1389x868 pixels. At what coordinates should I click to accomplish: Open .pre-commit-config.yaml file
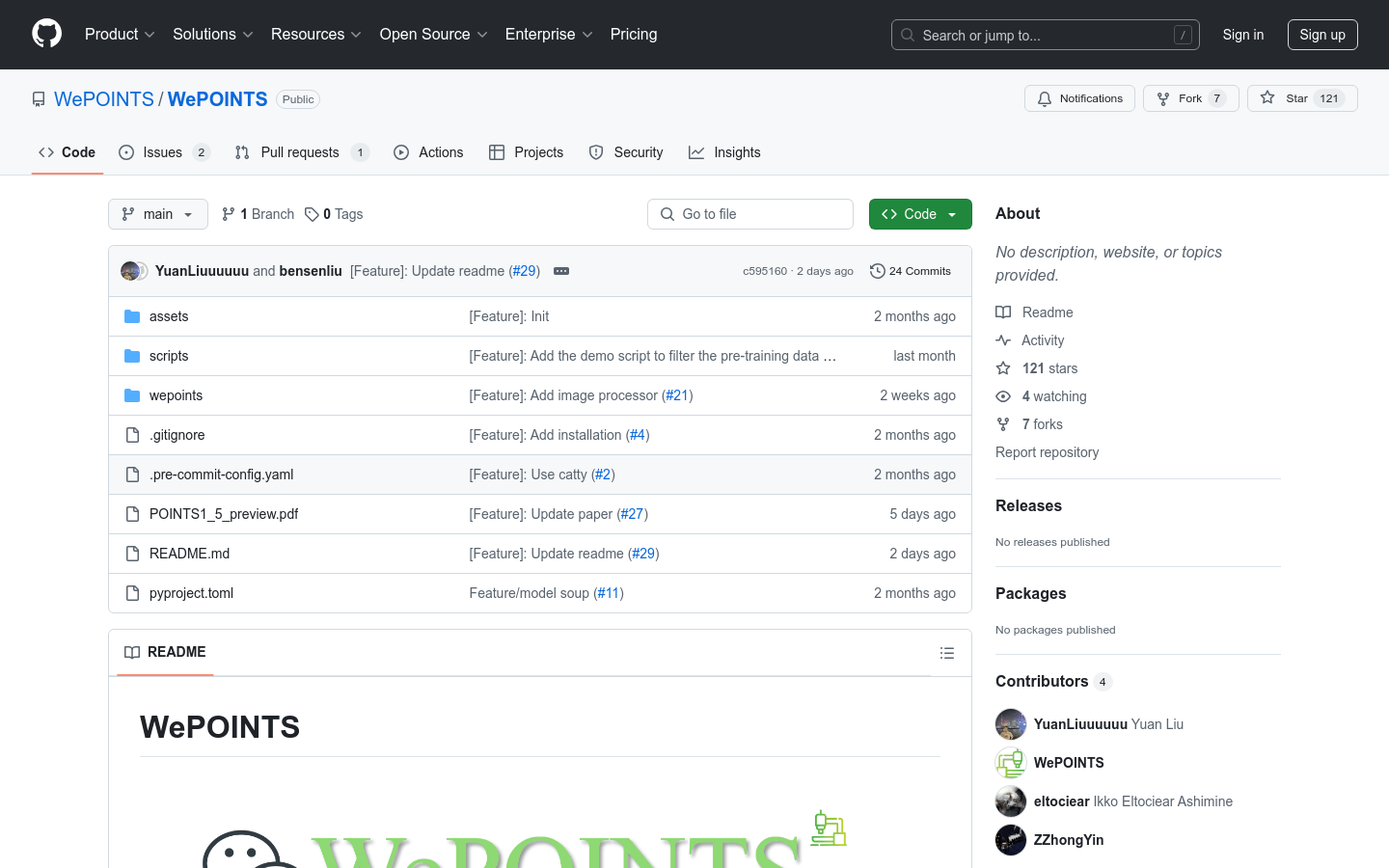221,475
